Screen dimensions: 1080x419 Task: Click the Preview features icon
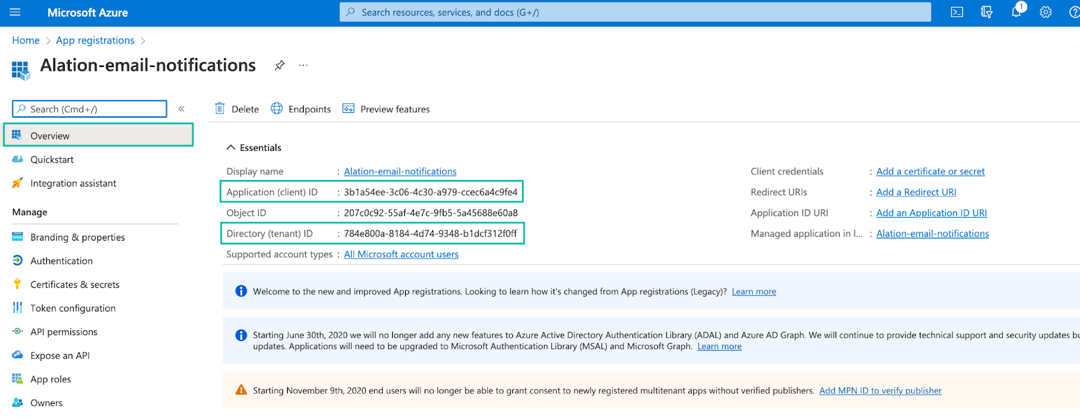coord(349,109)
